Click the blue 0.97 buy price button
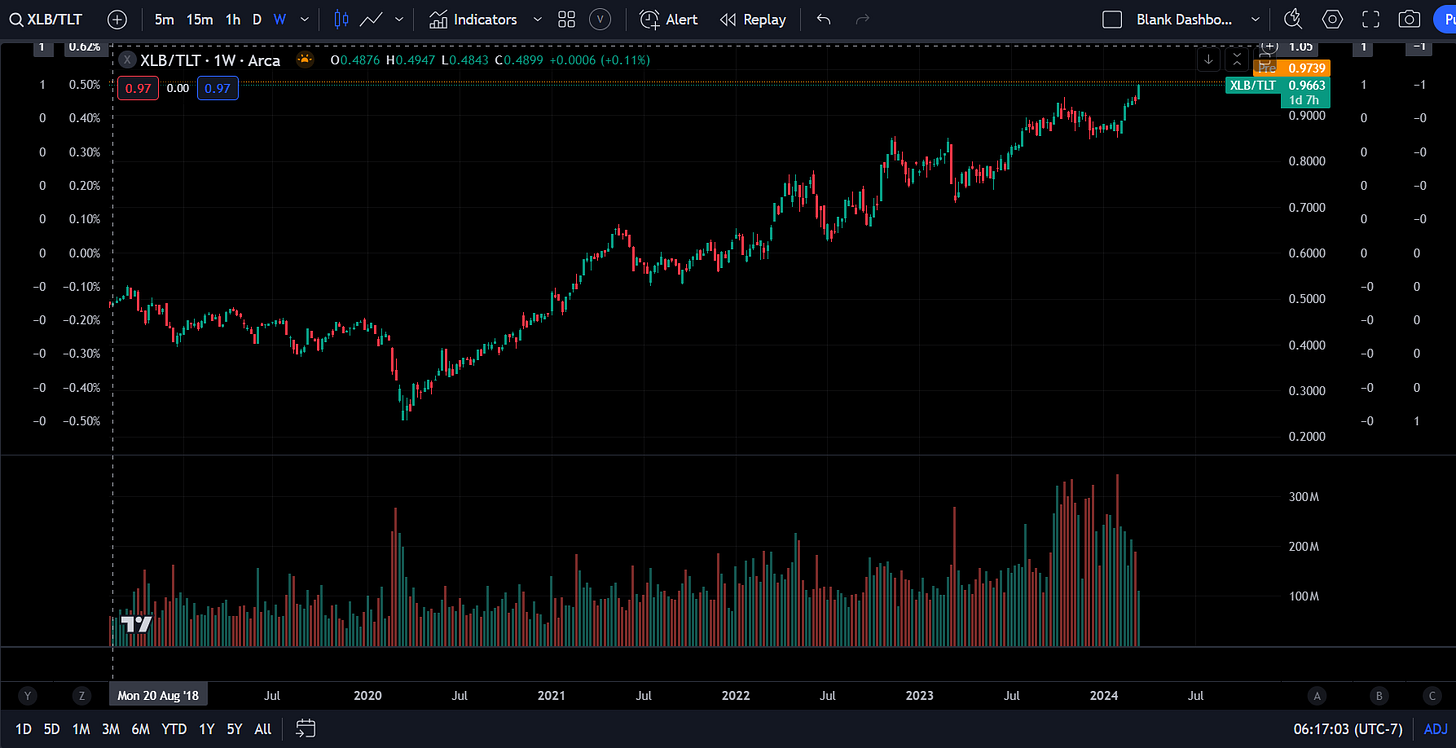1456x748 pixels. point(217,88)
